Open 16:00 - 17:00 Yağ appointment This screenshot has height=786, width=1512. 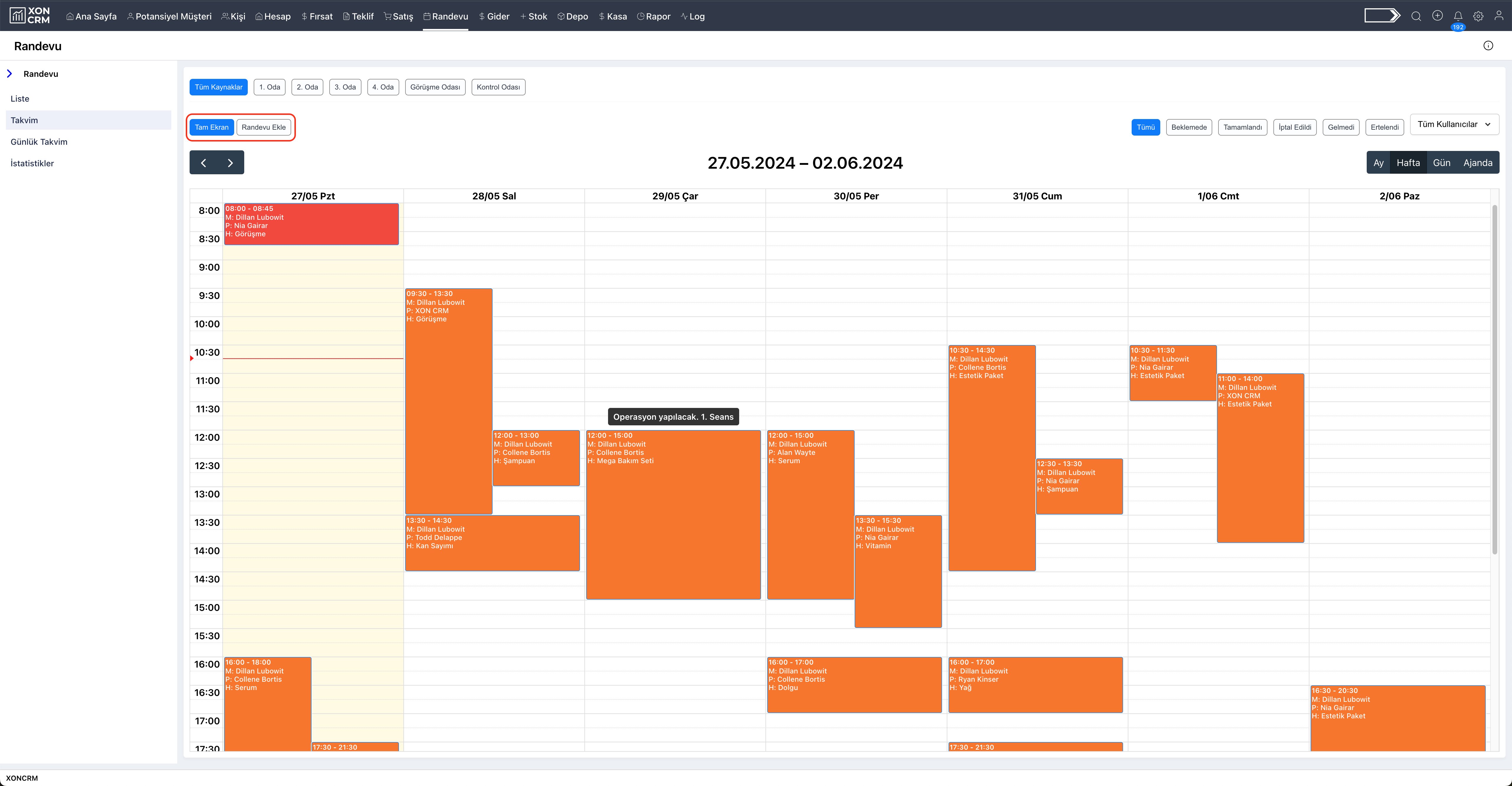point(1035,685)
